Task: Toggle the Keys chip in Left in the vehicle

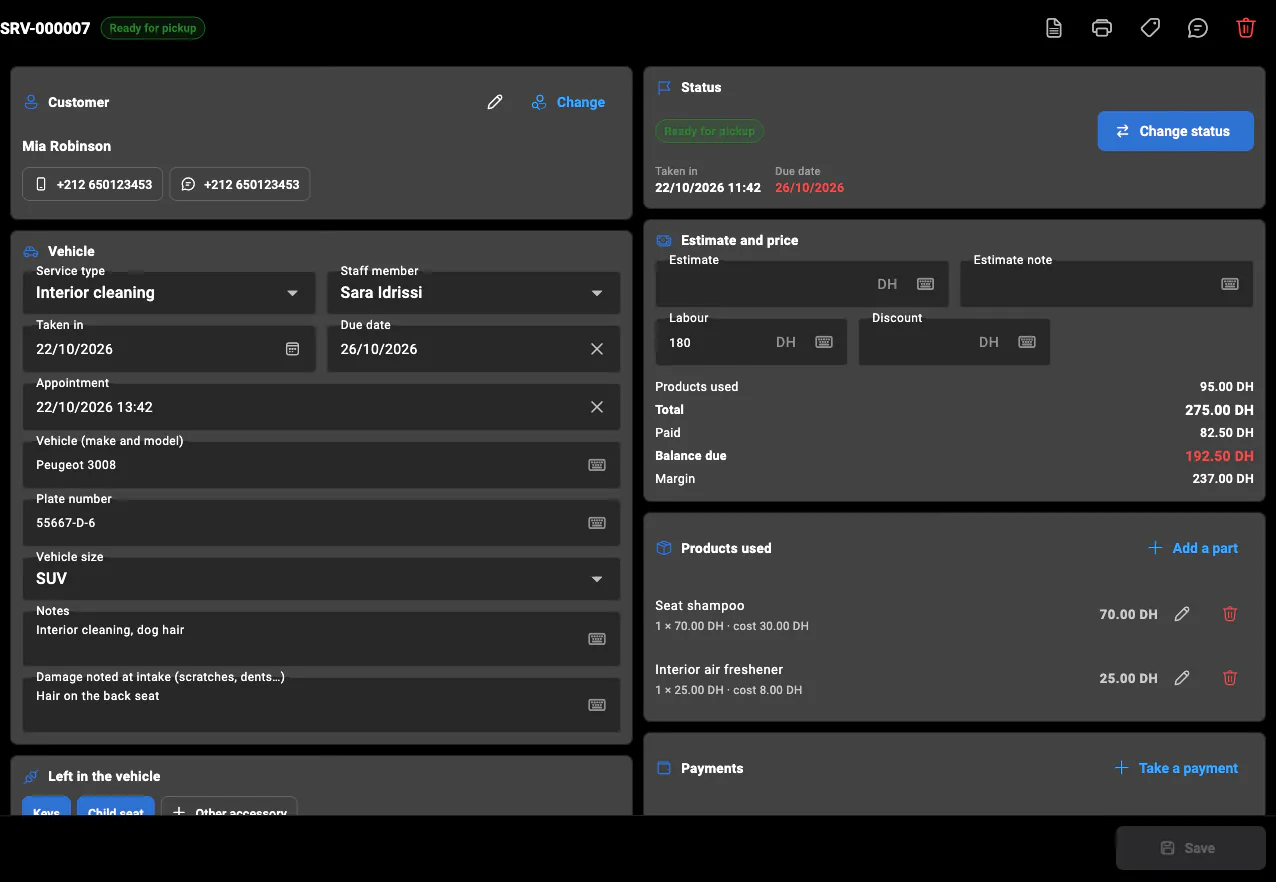Action: click(46, 806)
